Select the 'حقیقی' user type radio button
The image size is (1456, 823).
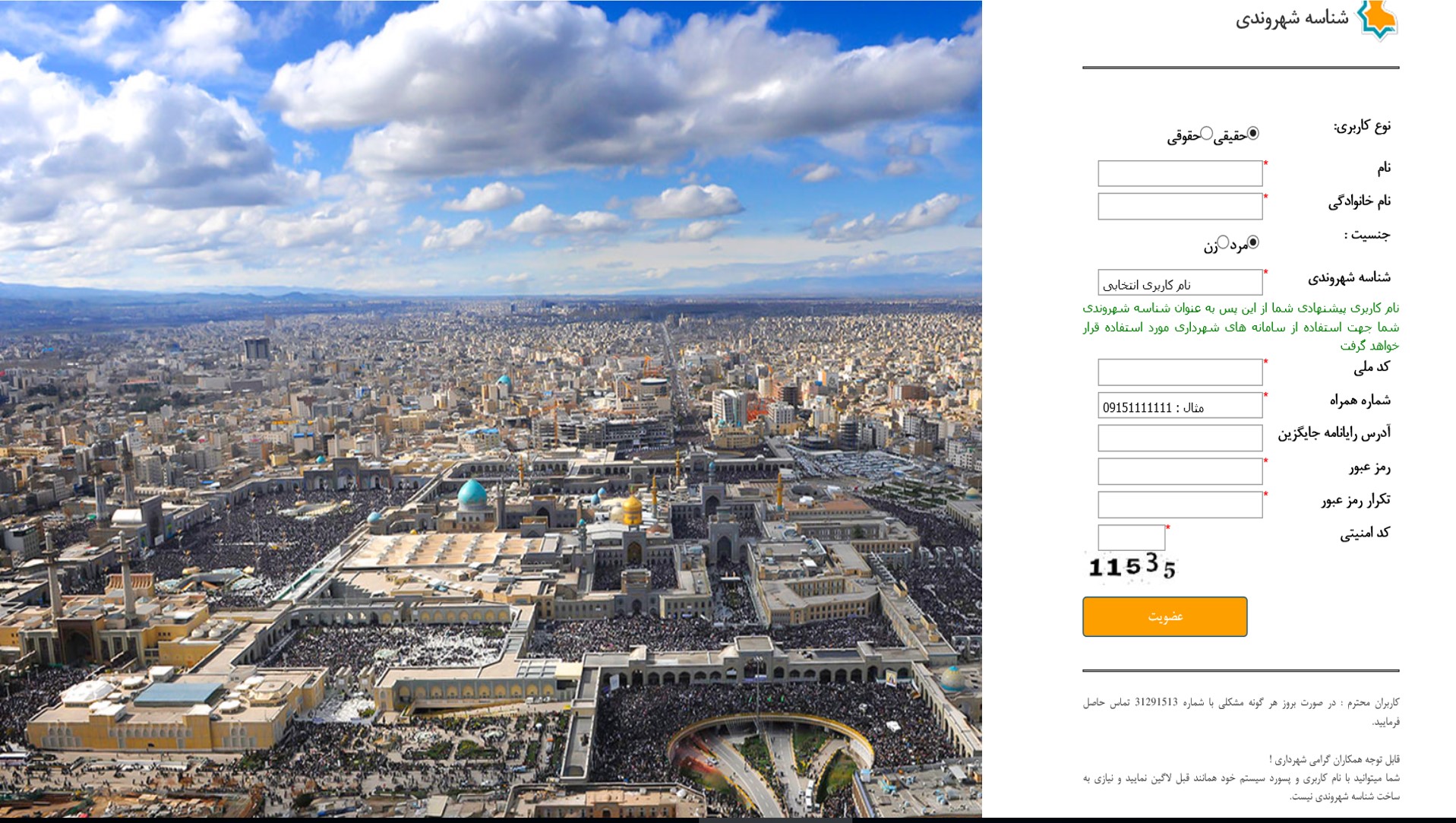pos(1252,134)
